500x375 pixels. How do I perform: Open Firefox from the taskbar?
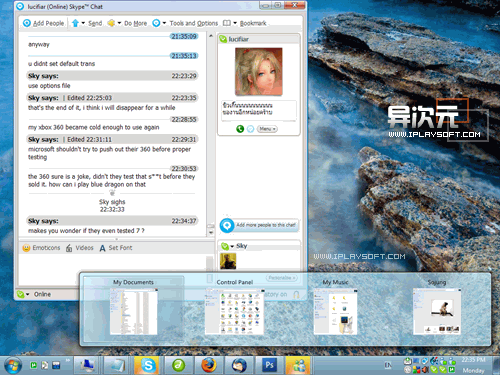209,366
